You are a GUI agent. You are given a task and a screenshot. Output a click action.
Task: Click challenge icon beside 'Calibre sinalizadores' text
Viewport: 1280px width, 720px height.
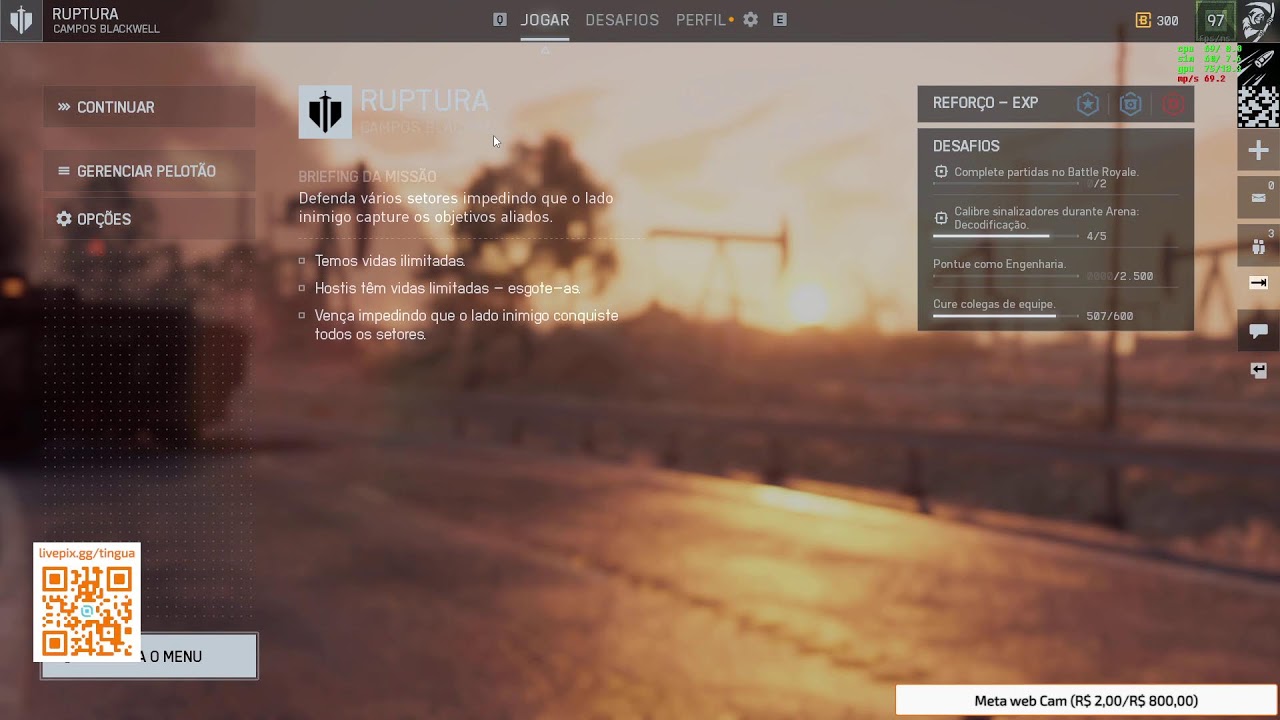tap(941, 217)
